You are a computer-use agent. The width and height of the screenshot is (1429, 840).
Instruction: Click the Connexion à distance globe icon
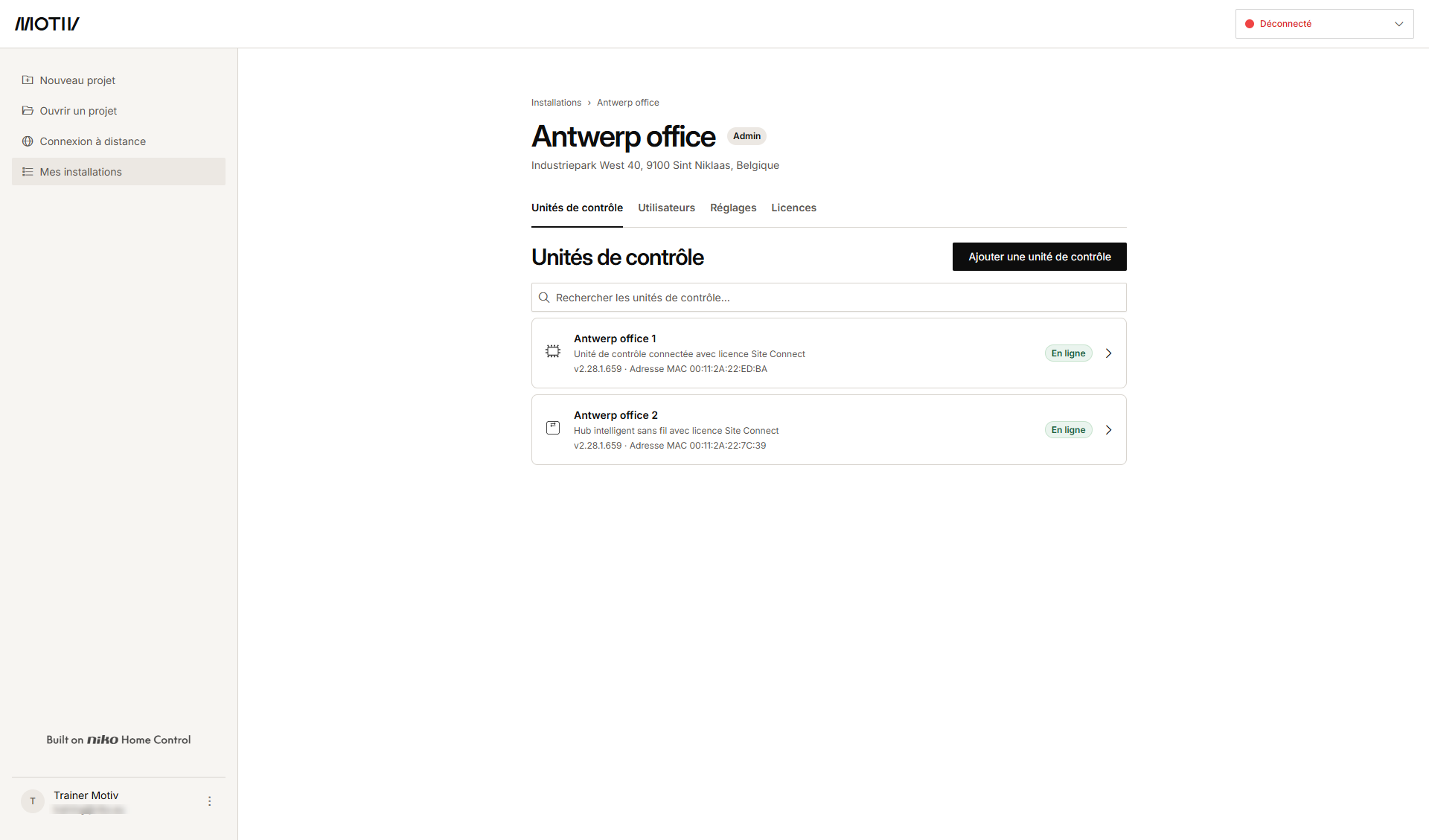pos(28,141)
